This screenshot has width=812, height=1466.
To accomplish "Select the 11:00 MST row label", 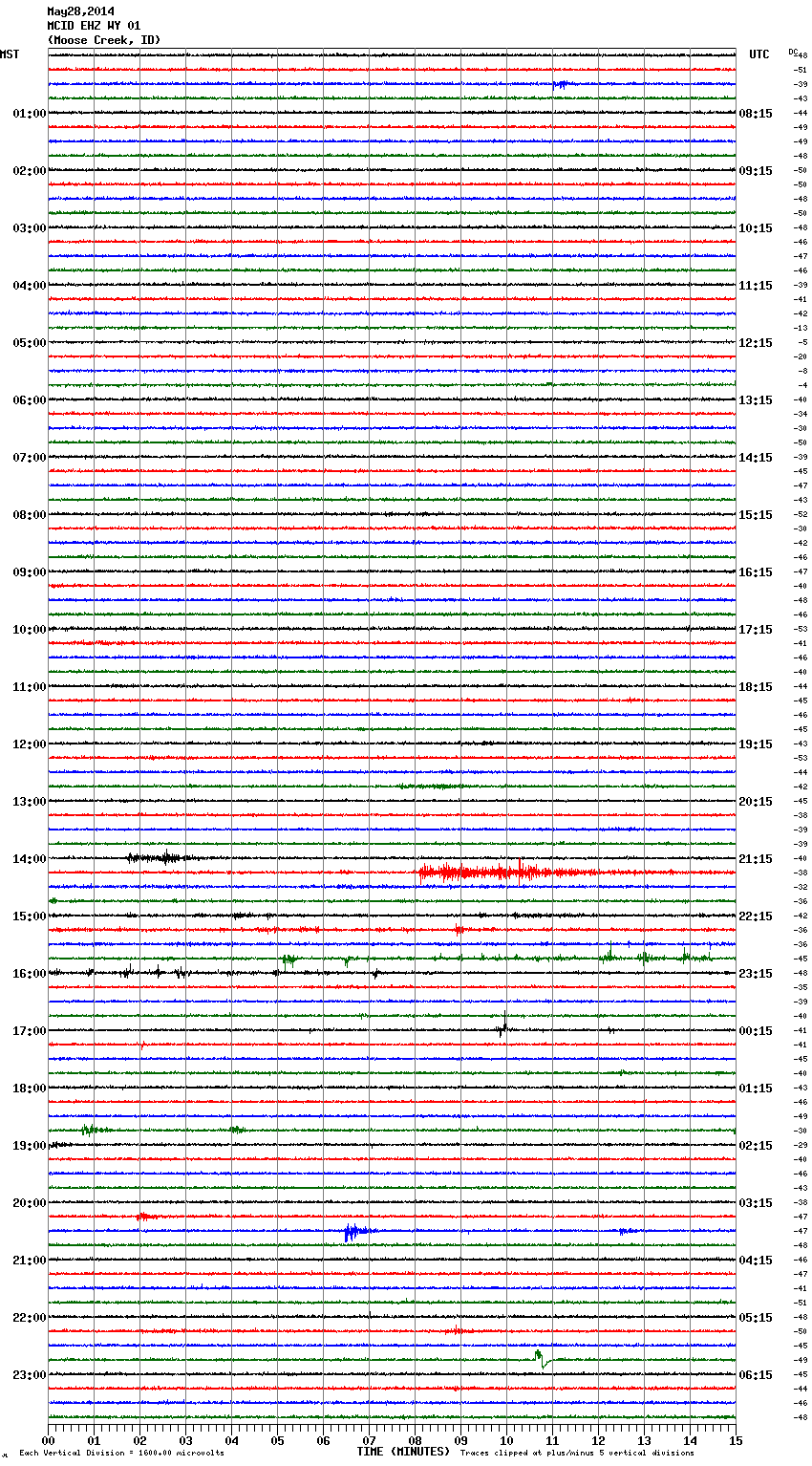I will click(29, 687).
